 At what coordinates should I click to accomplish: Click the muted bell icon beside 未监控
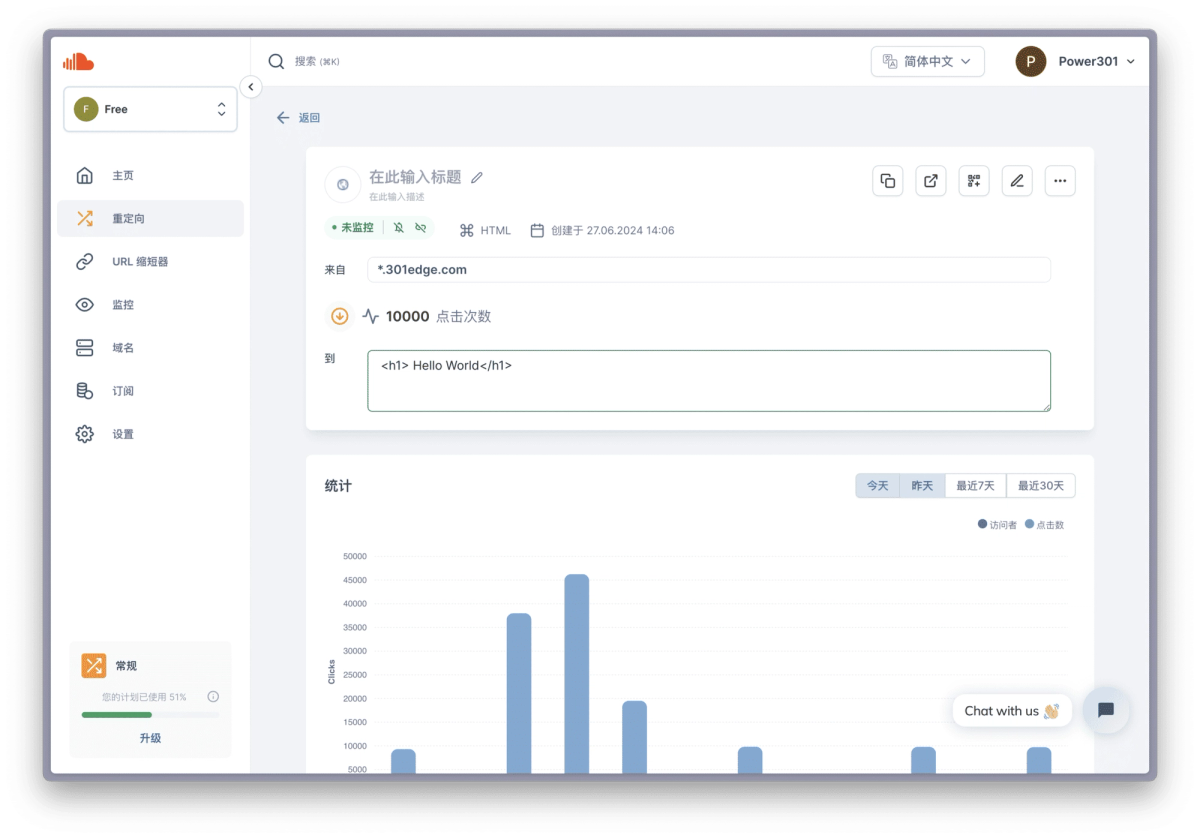(x=399, y=228)
